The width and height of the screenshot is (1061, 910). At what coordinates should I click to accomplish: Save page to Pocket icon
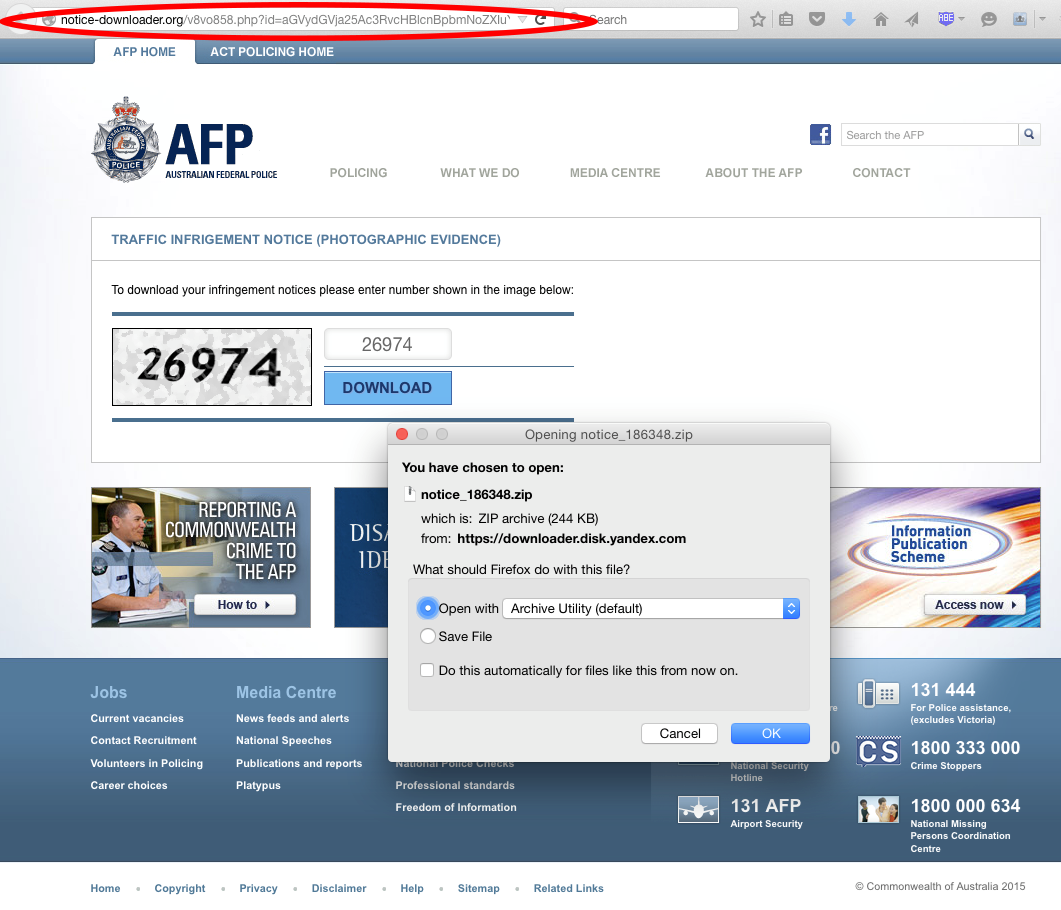pyautogui.click(x=817, y=19)
